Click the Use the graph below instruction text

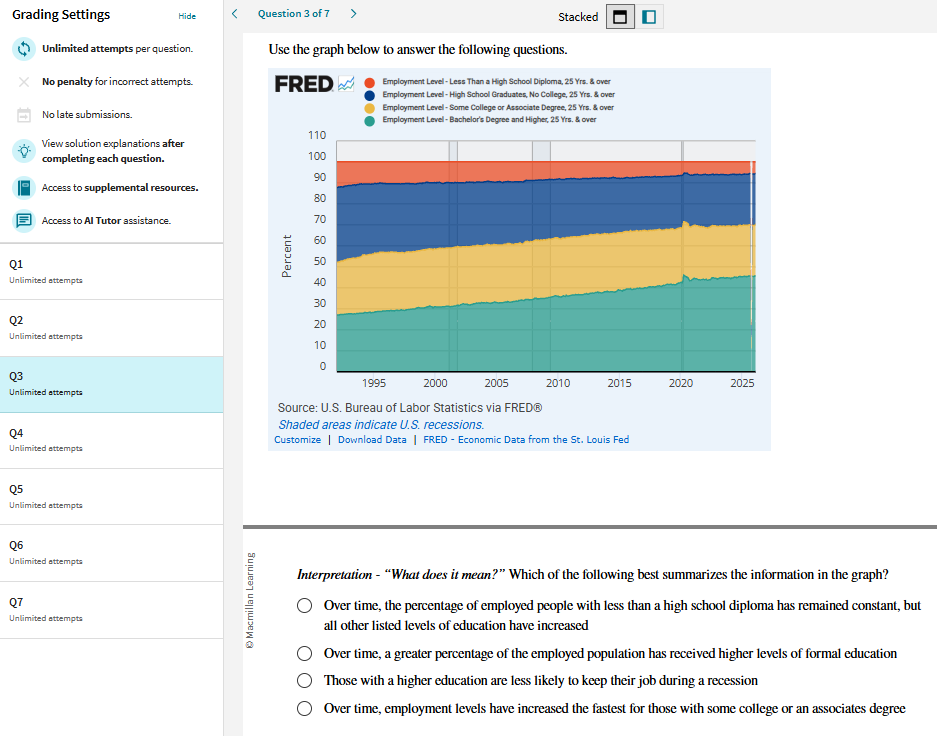click(418, 50)
